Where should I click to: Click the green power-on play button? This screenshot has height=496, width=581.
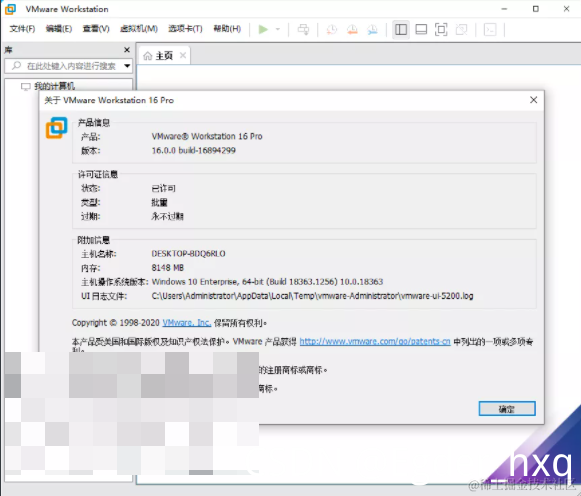point(263,29)
